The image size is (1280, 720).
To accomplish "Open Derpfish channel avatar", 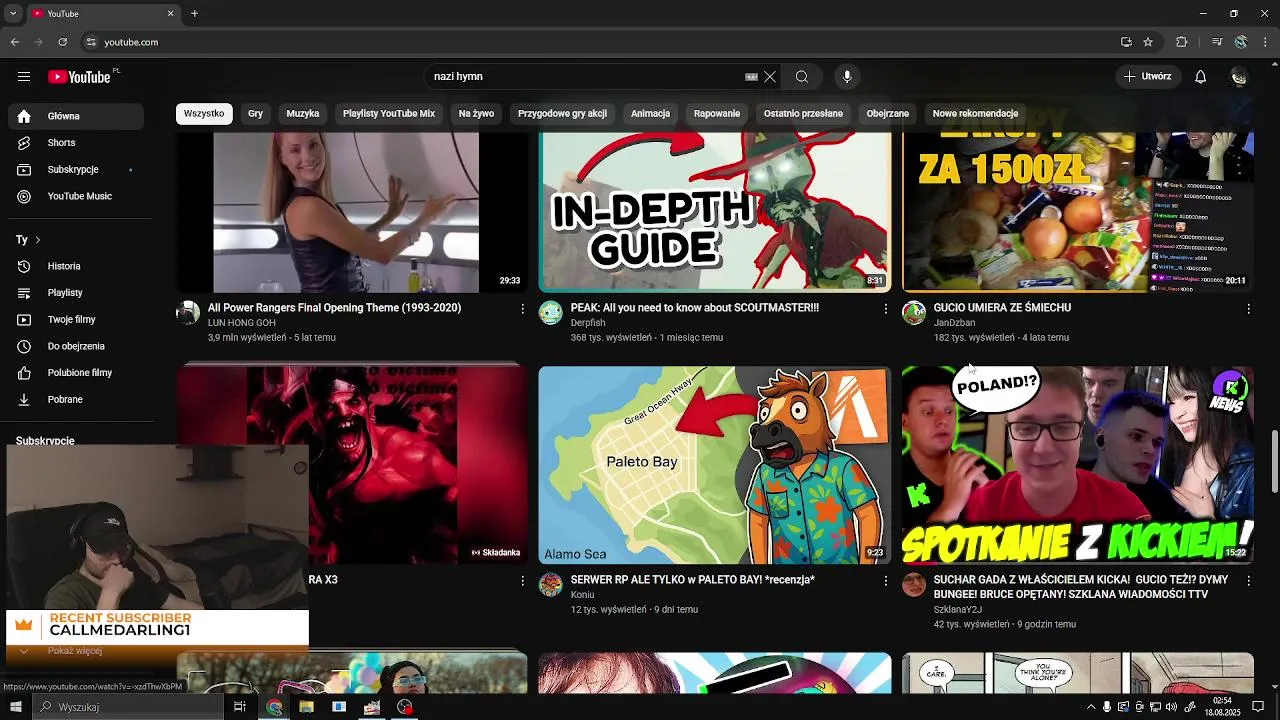I will pos(551,312).
